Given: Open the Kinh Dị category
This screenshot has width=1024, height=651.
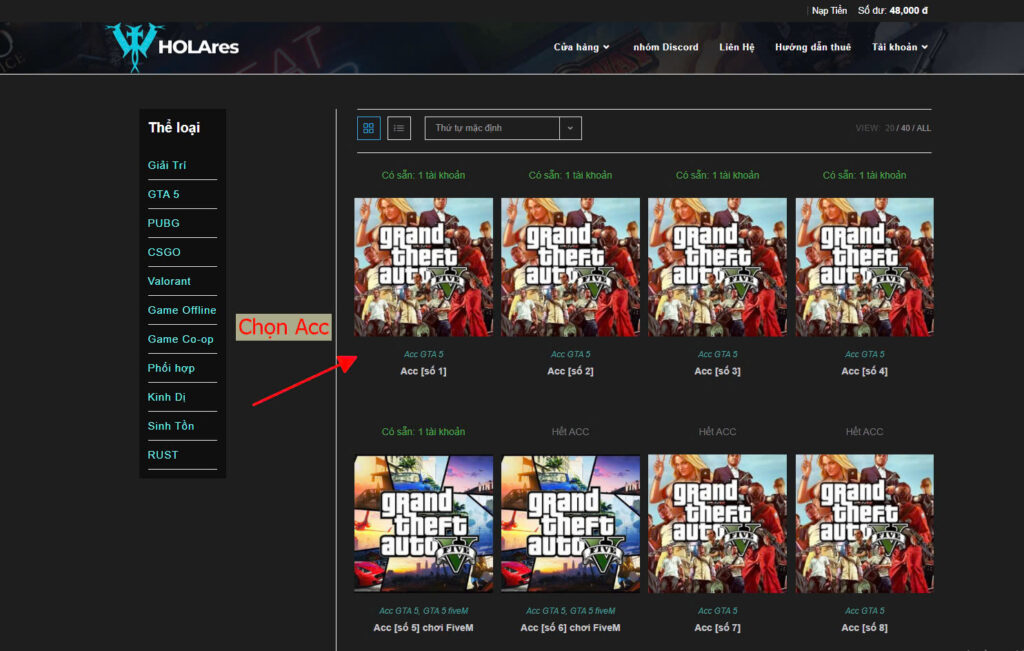Looking at the screenshot, I should click(x=167, y=397).
